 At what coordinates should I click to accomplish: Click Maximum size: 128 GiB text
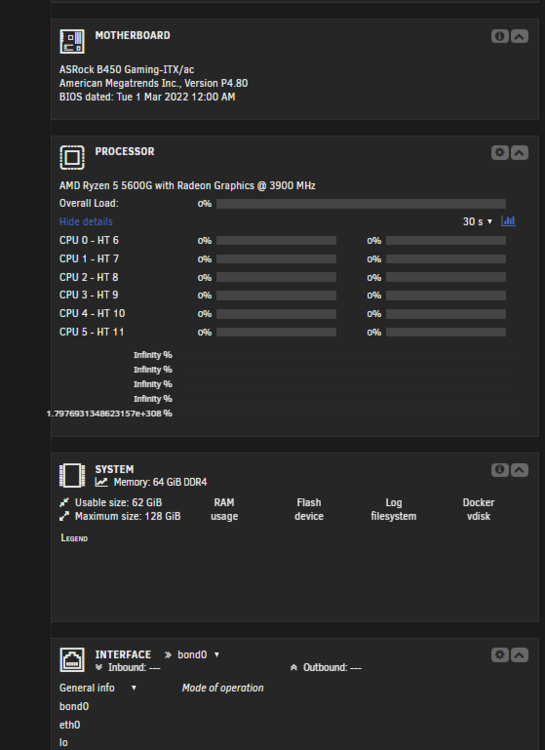click(x=128, y=517)
